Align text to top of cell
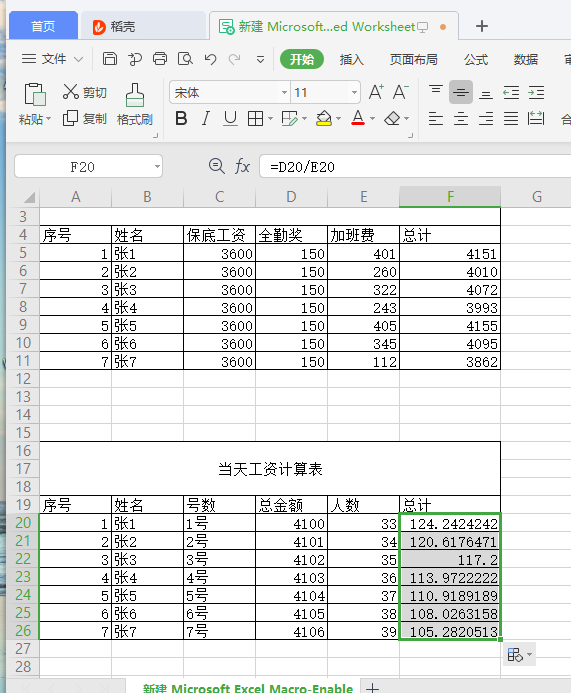The width and height of the screenshot is (571, 693). [x=436, y=90]
